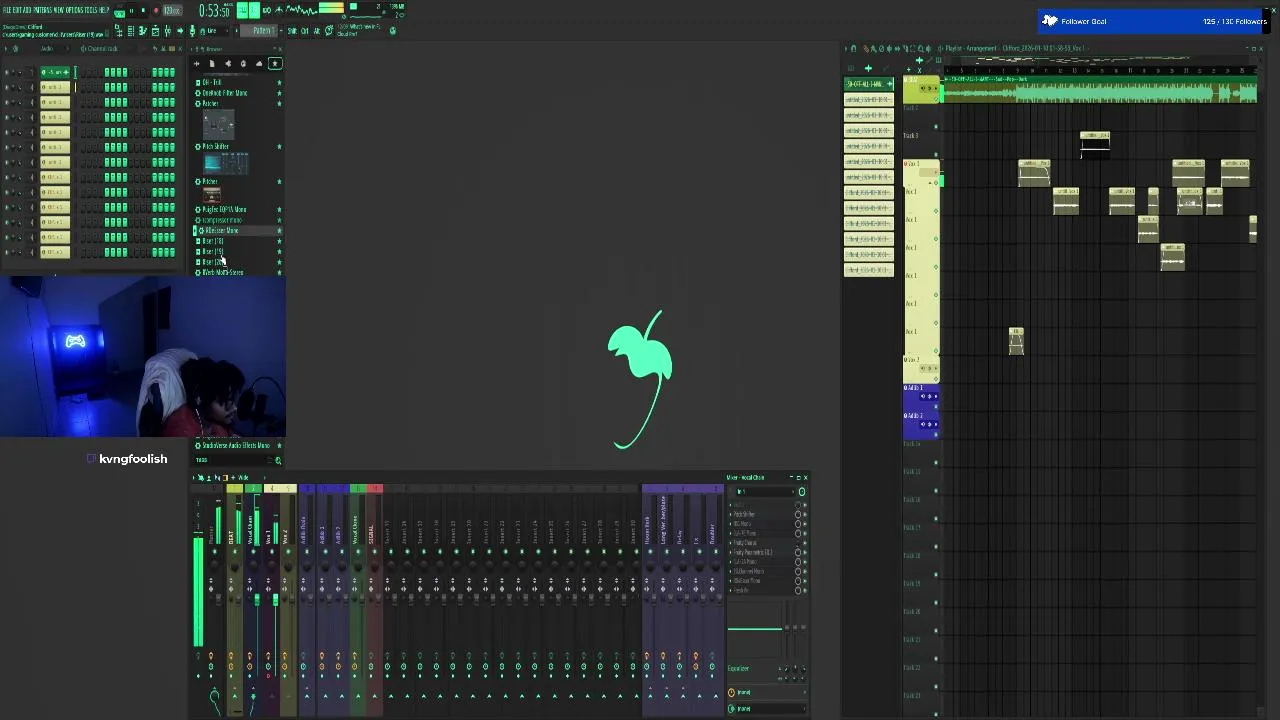Click the microphone recording icon in toolbar
Screen dimensions: 1280x720
coord(192,31)
